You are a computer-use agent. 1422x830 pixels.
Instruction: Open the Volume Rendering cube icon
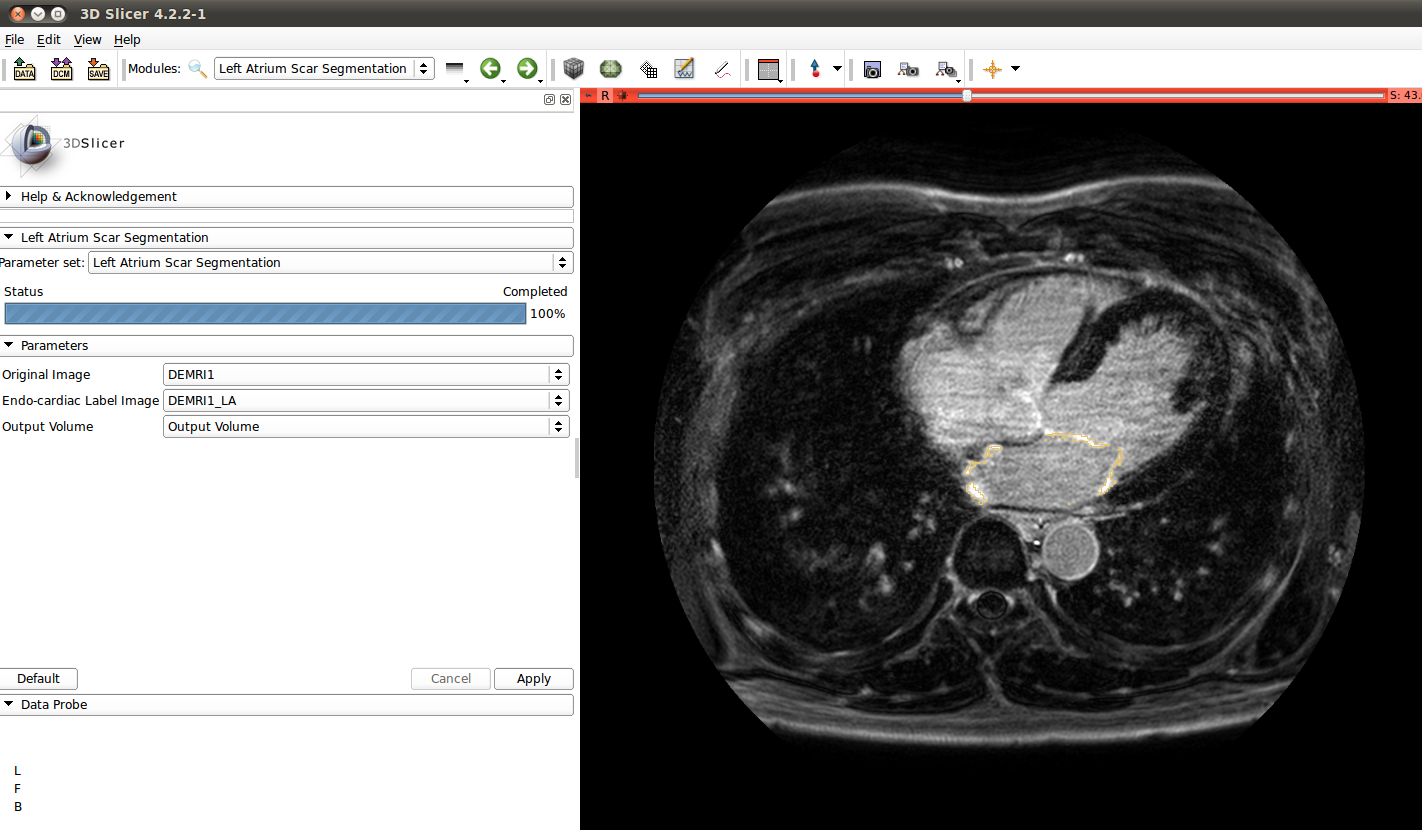click(573, 69)
